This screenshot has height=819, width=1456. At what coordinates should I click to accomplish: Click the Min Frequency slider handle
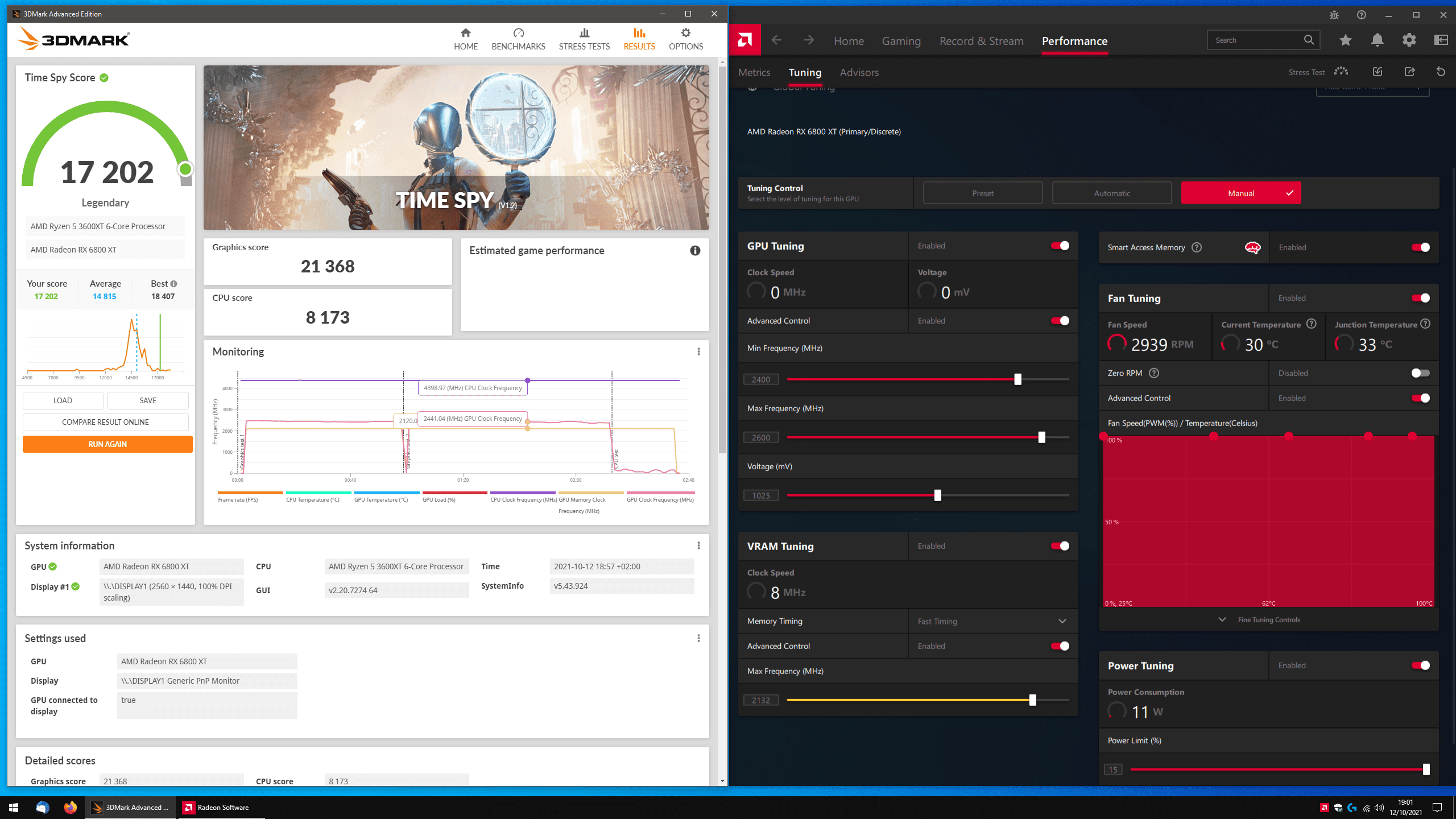(1017, 379)
